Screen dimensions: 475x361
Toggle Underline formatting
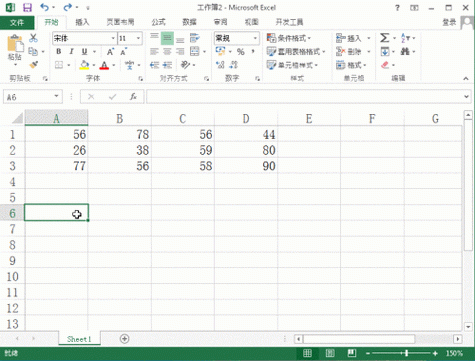coord(84,51)
